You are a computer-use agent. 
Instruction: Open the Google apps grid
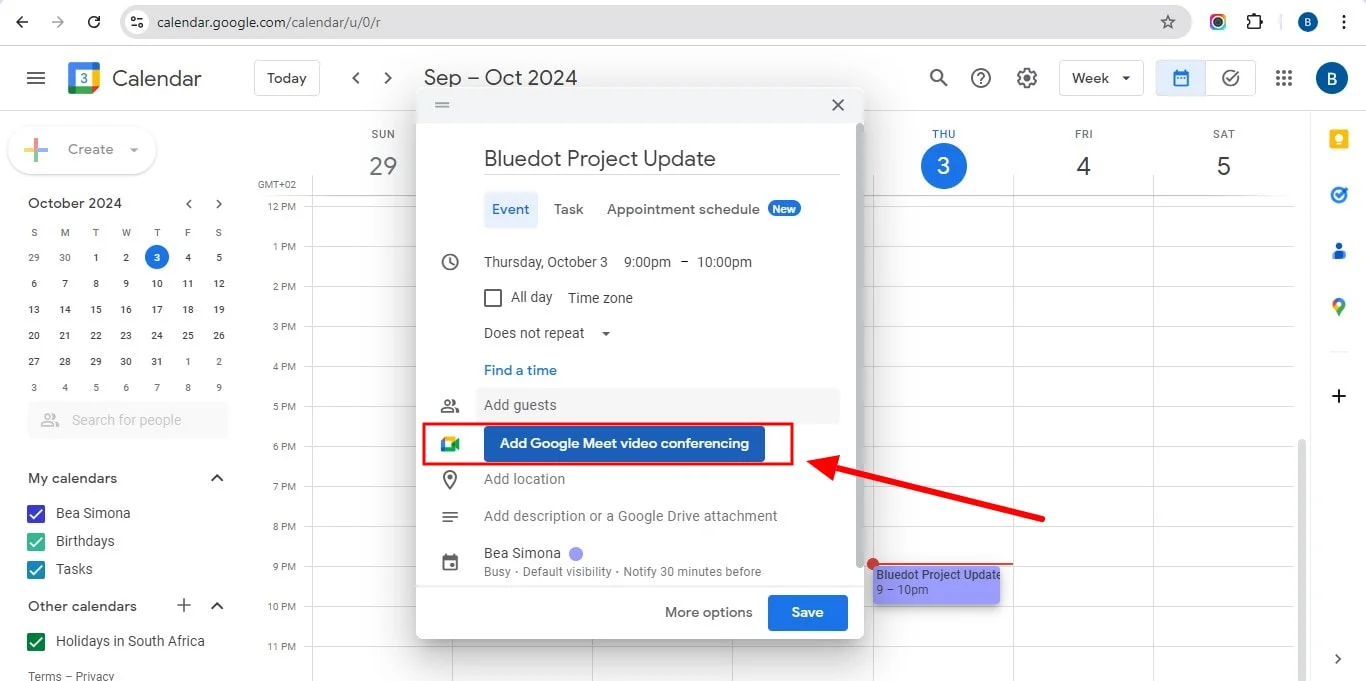[1285, 78]
